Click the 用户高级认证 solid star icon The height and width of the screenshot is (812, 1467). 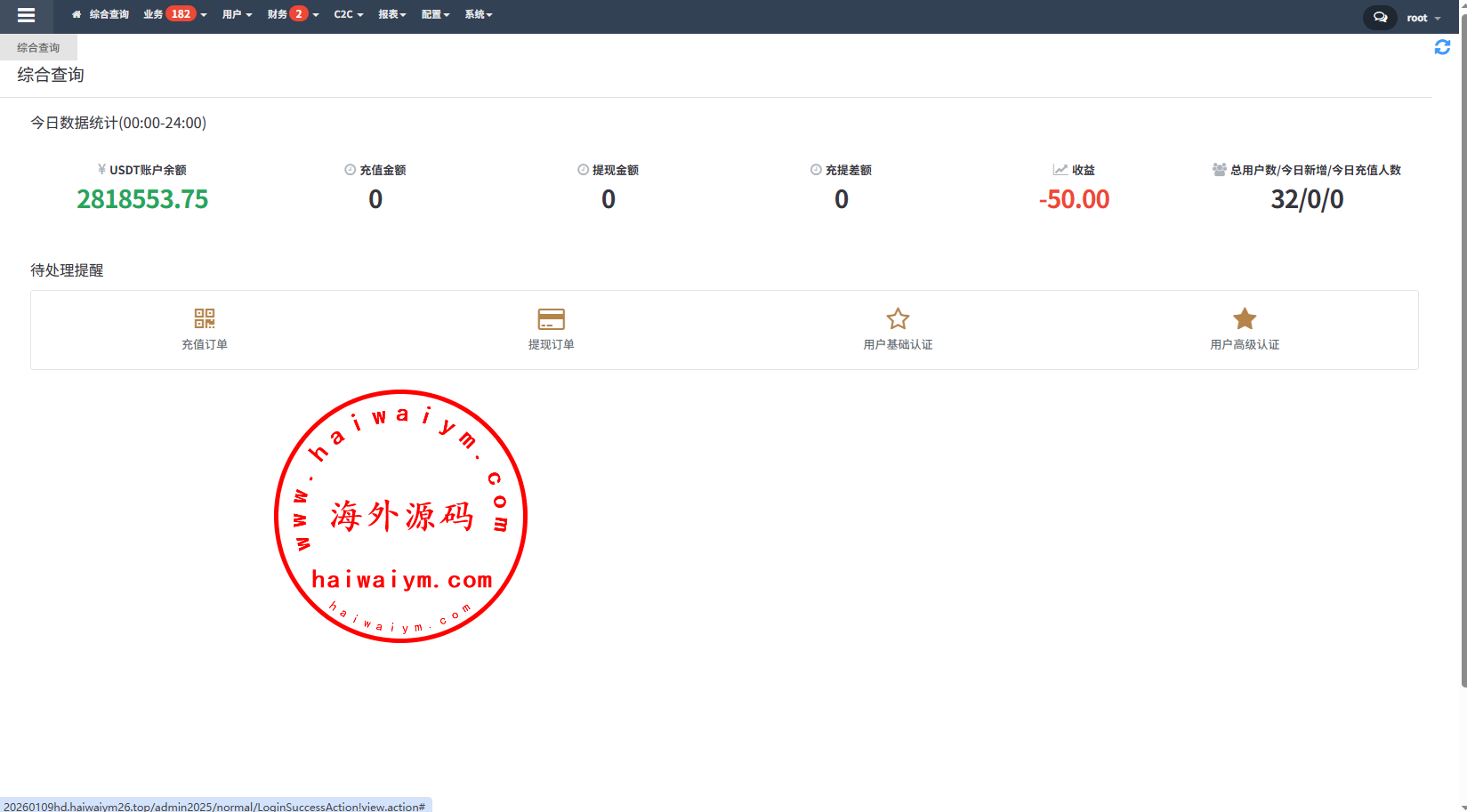click(x=1245, y=318)
